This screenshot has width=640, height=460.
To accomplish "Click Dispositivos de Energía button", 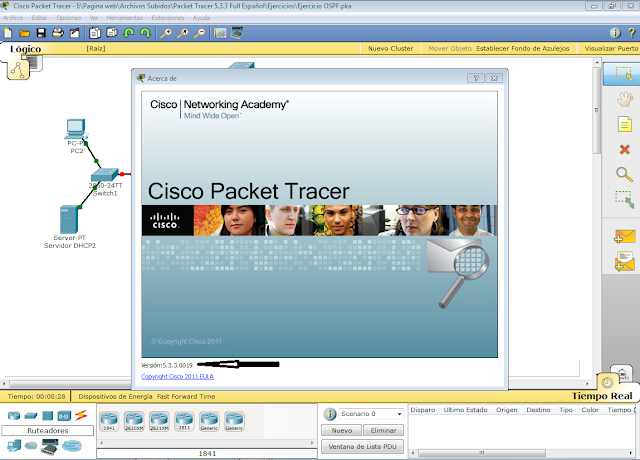I will [x=115, y=396].
